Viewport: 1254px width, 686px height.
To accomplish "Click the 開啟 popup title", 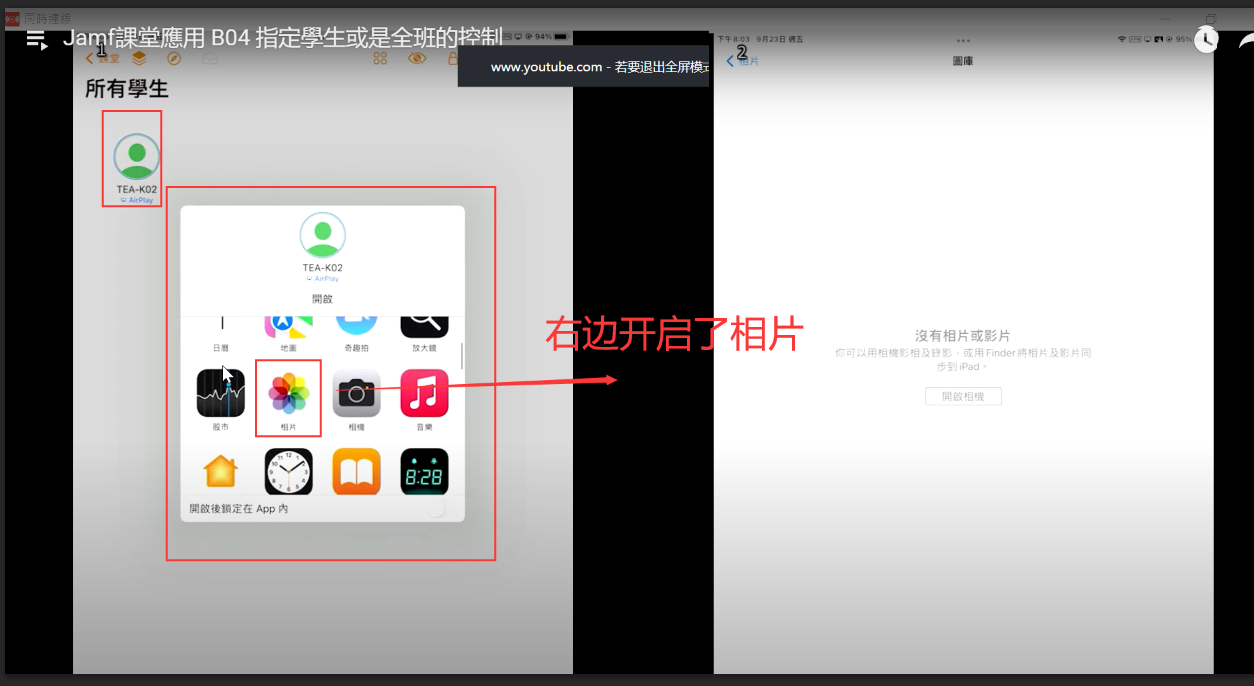I will tap(322, 299).
